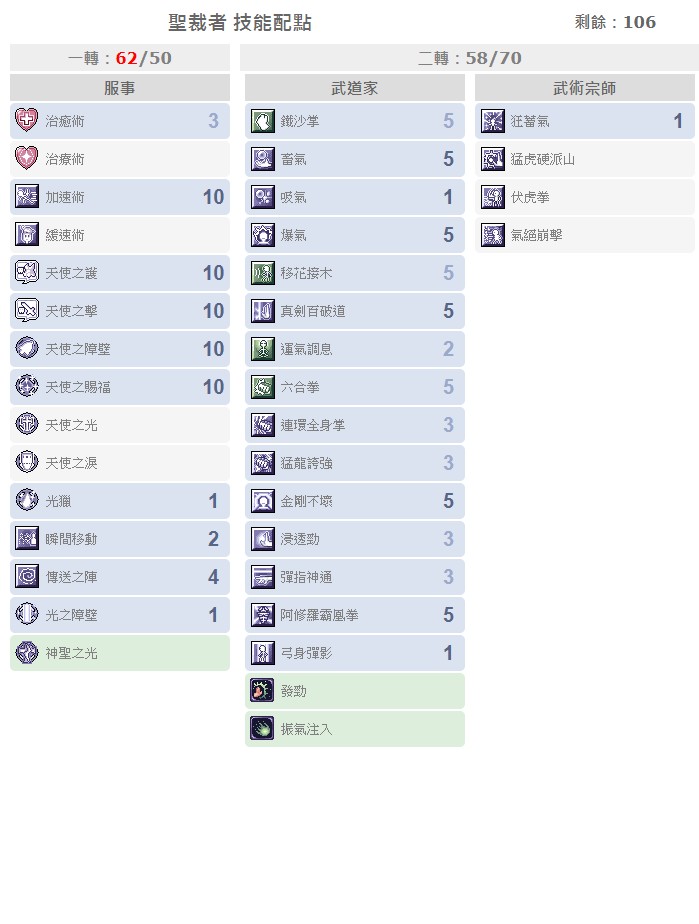Screen dimensions: 699x924
Task: Choose the 鐵沙掌 skill icon
Action: click(262, 121)
